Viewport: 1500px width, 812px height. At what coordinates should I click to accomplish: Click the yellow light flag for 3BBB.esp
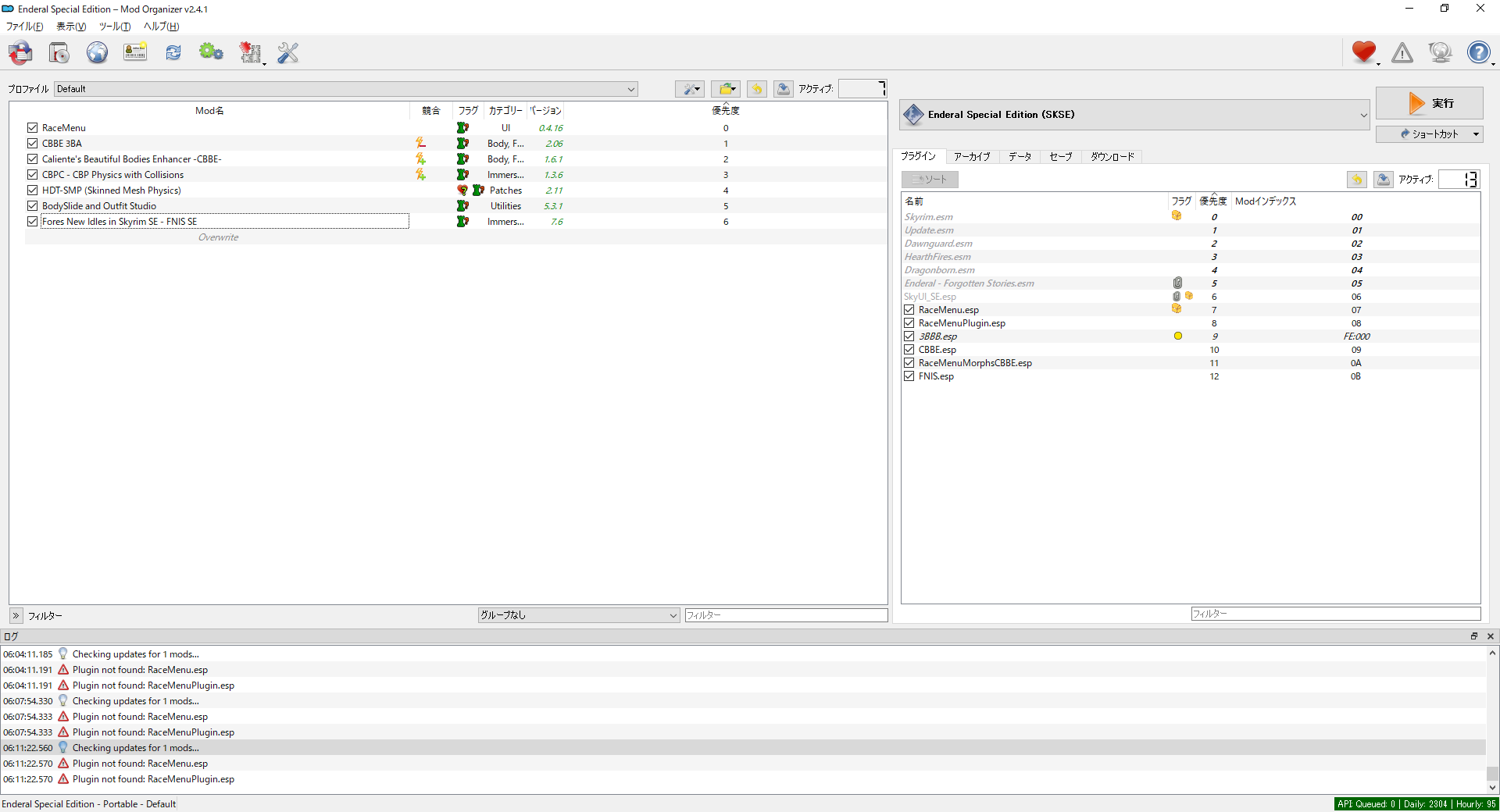(1178, 337)
